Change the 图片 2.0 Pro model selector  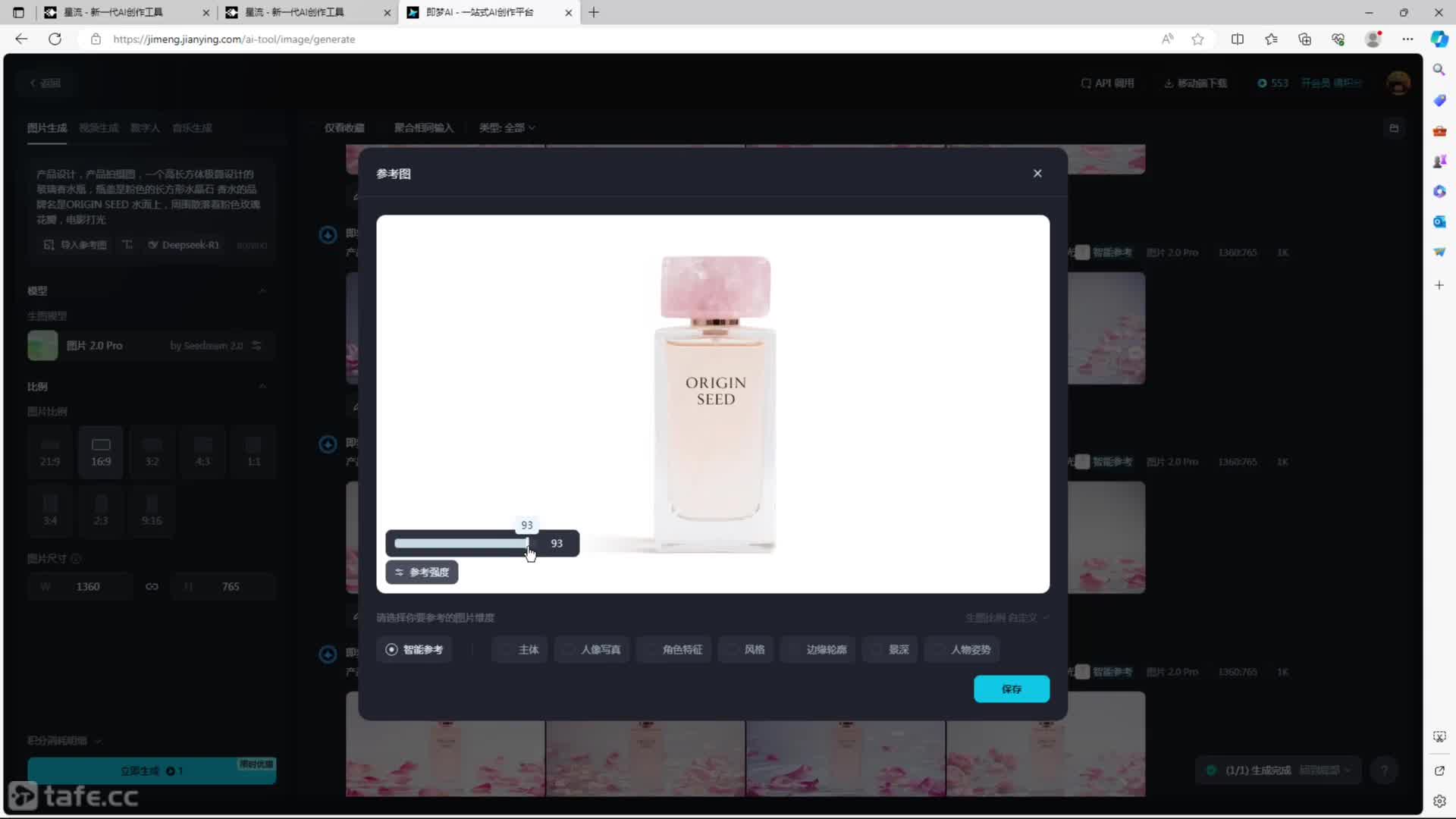[151, 345]
